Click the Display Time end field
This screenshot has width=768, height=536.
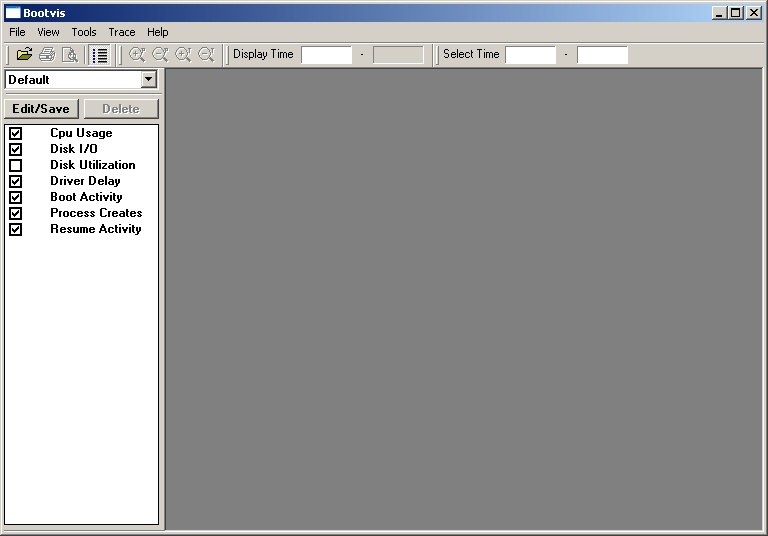click(398, 55)
